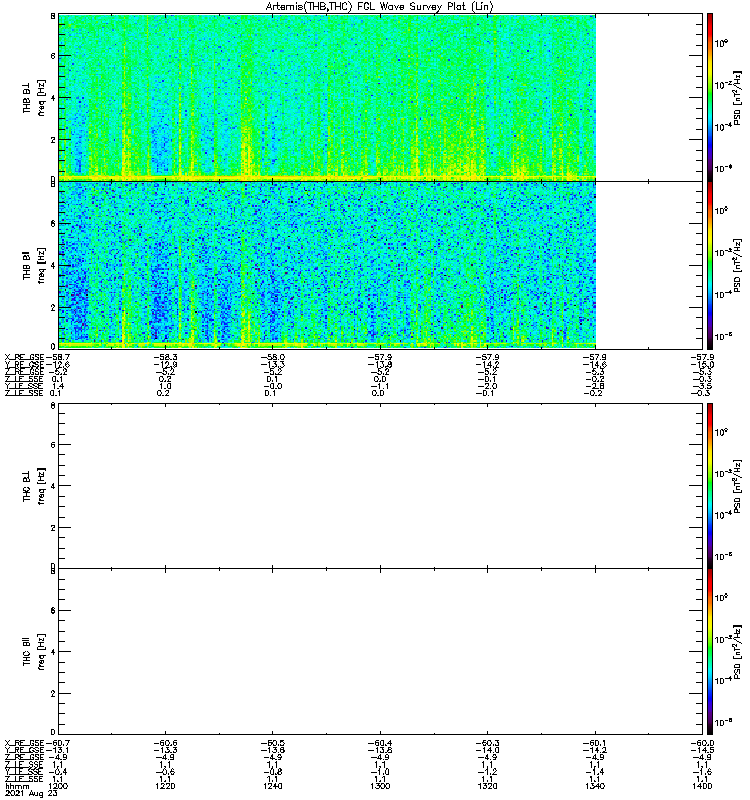Click the time label '1300'

[x=380, y=786]
